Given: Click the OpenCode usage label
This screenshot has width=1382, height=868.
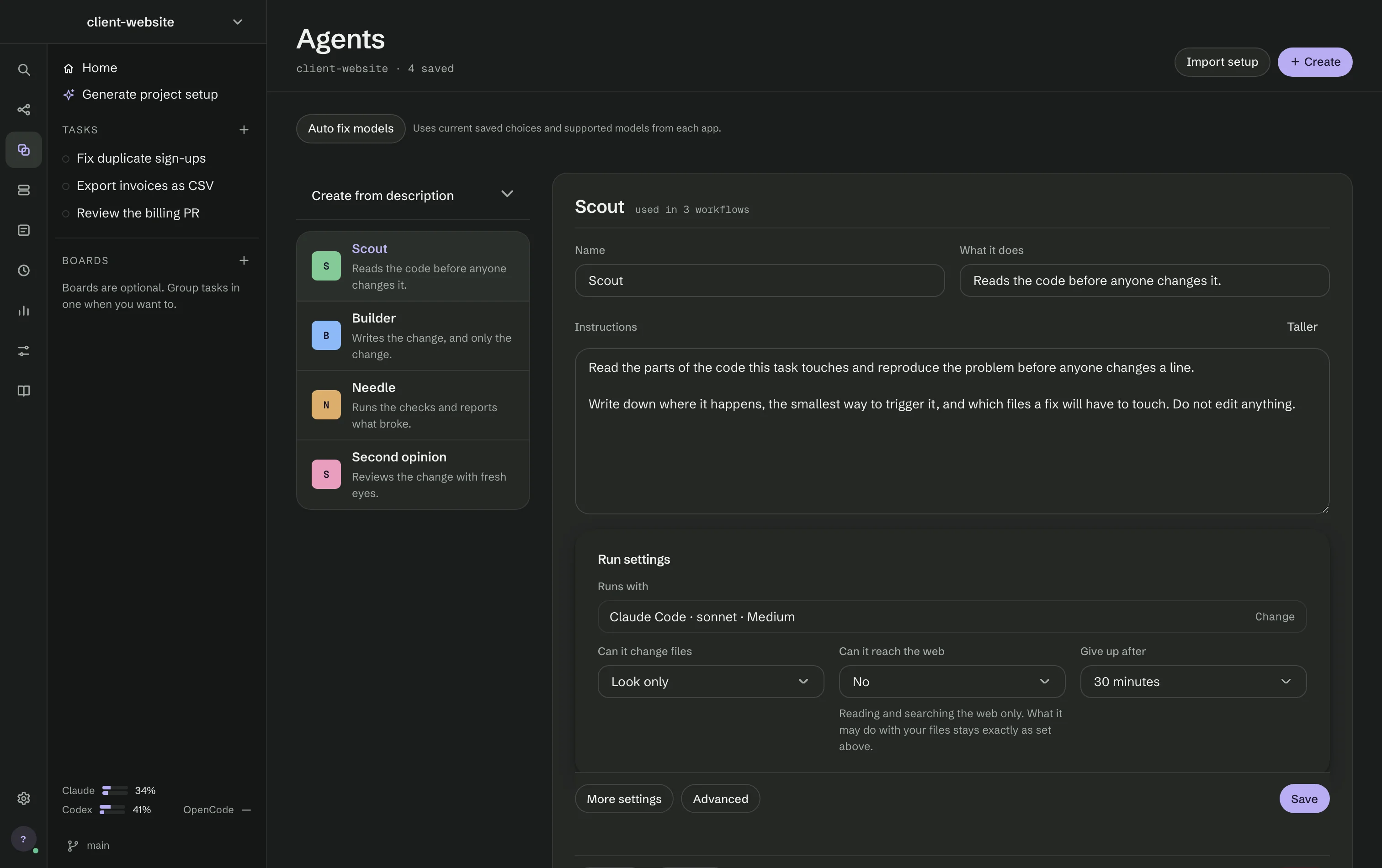Looking at the screenshot, I should [208, 810].
